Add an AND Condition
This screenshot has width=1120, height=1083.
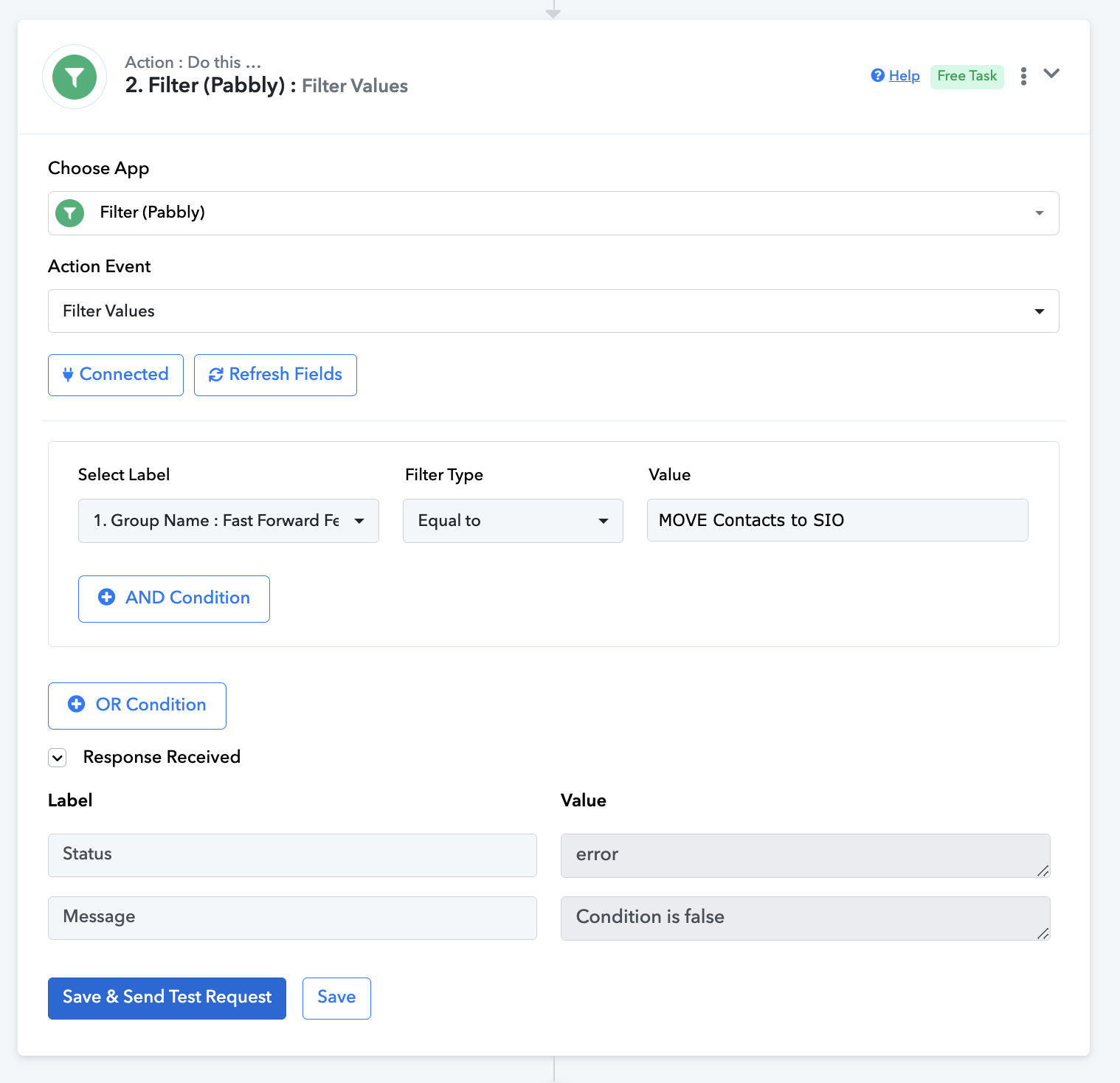[174, 598]
